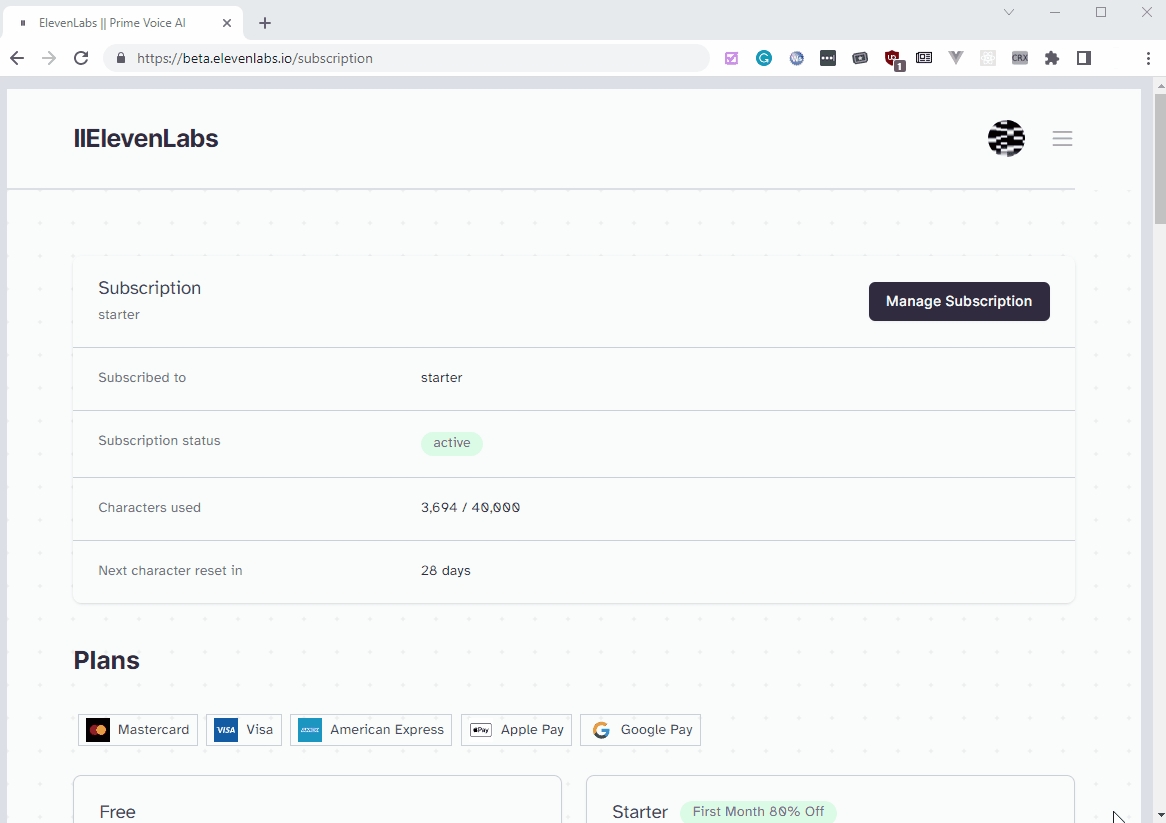Click the Vue devtools extension icon
The image size is (1166, 823).
(x=956, y=58)
